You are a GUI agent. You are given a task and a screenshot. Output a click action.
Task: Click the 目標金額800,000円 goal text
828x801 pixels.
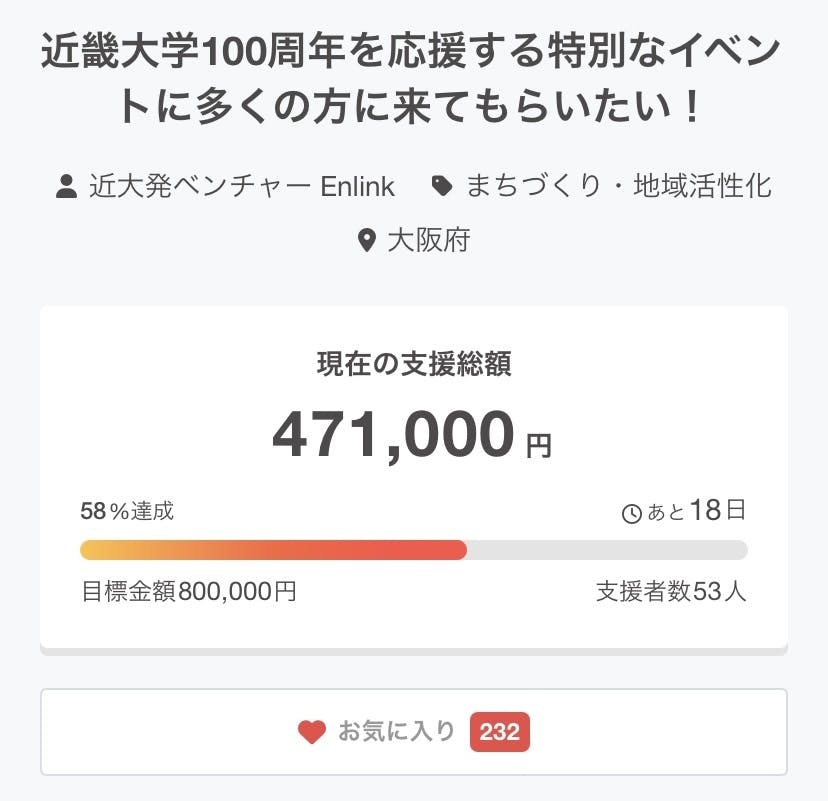coord(188,591)
